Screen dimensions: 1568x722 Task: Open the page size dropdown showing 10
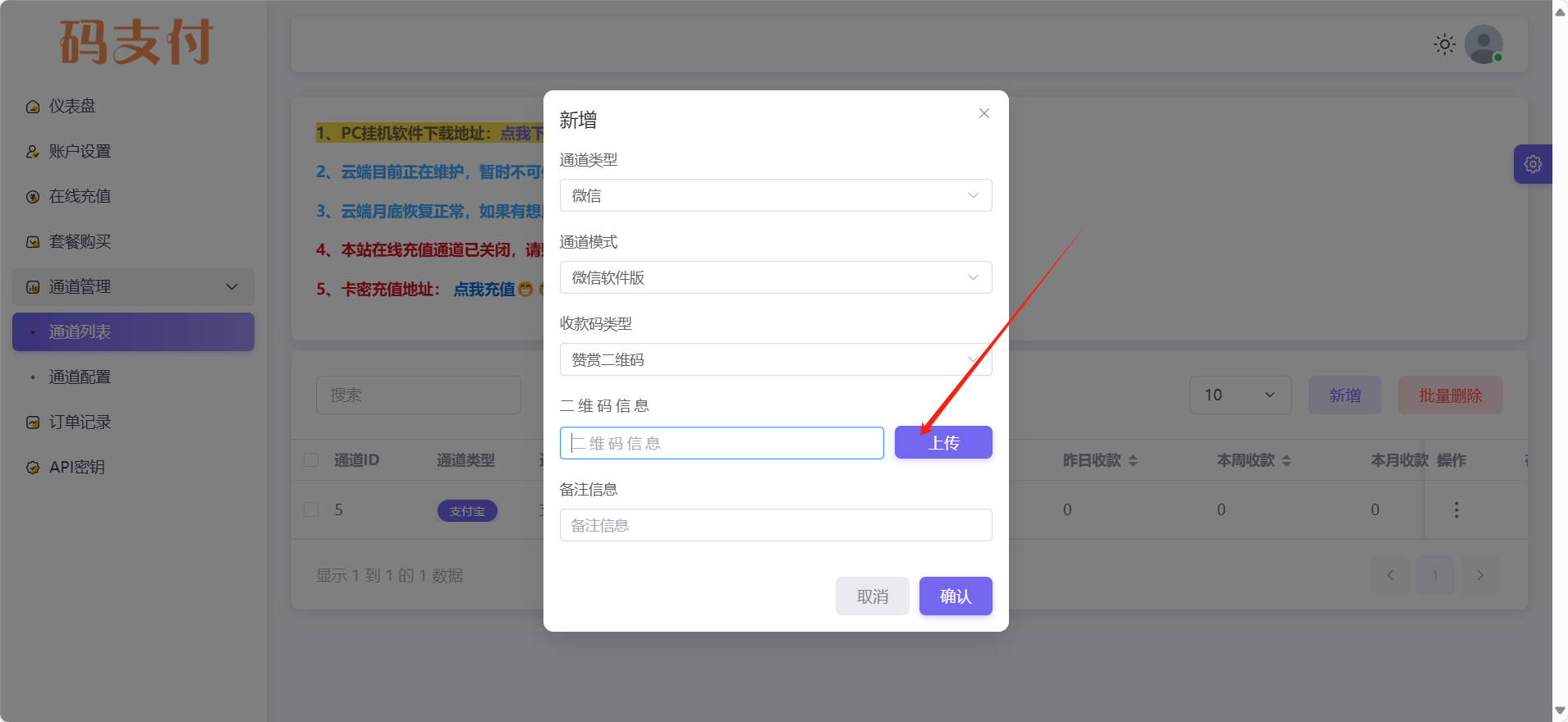(1240, 395)
